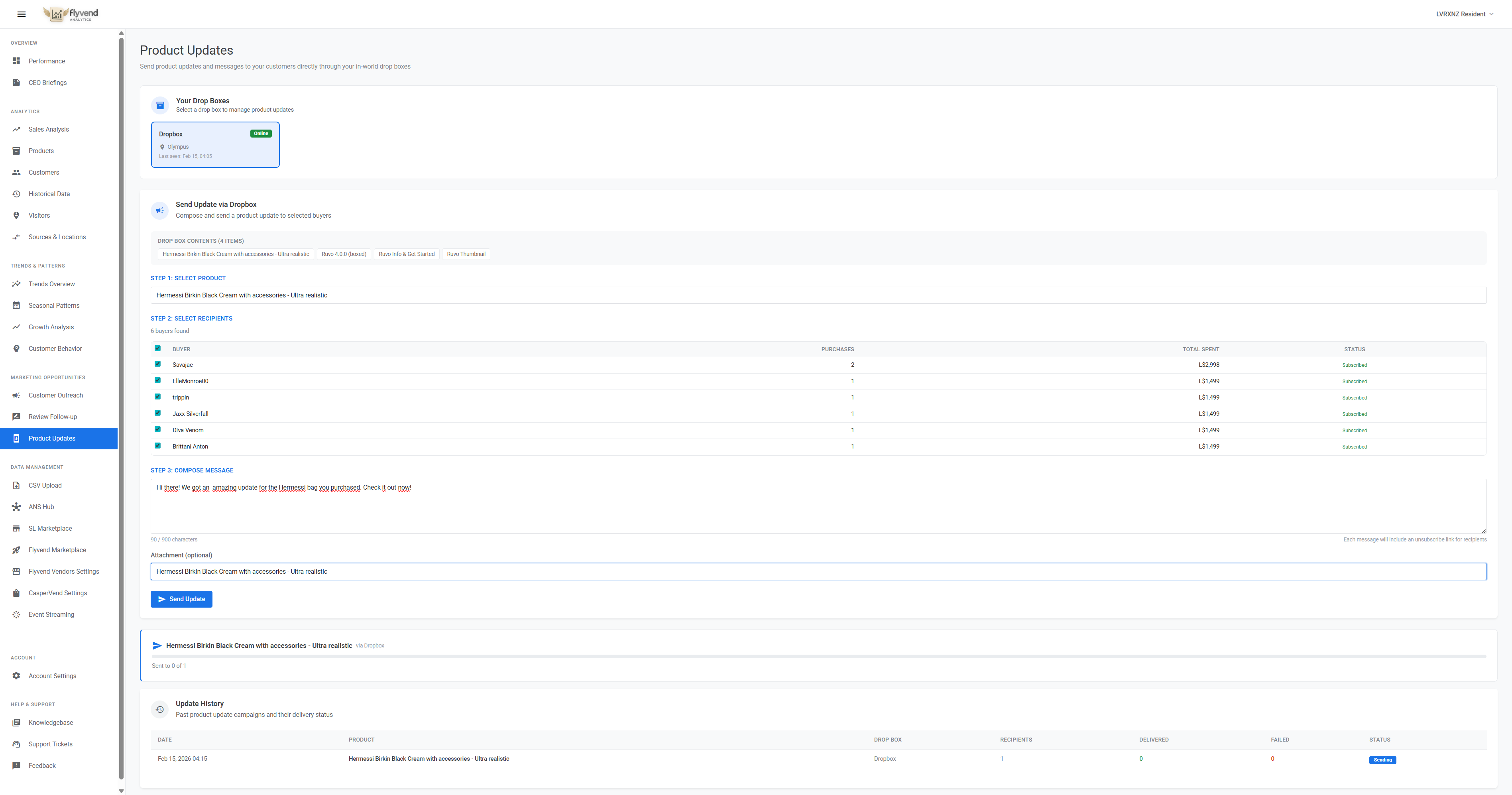1512x795 pixels.
Task: Select the Ruvo Thumbnail item chip
Action: [x=466, y=254]
